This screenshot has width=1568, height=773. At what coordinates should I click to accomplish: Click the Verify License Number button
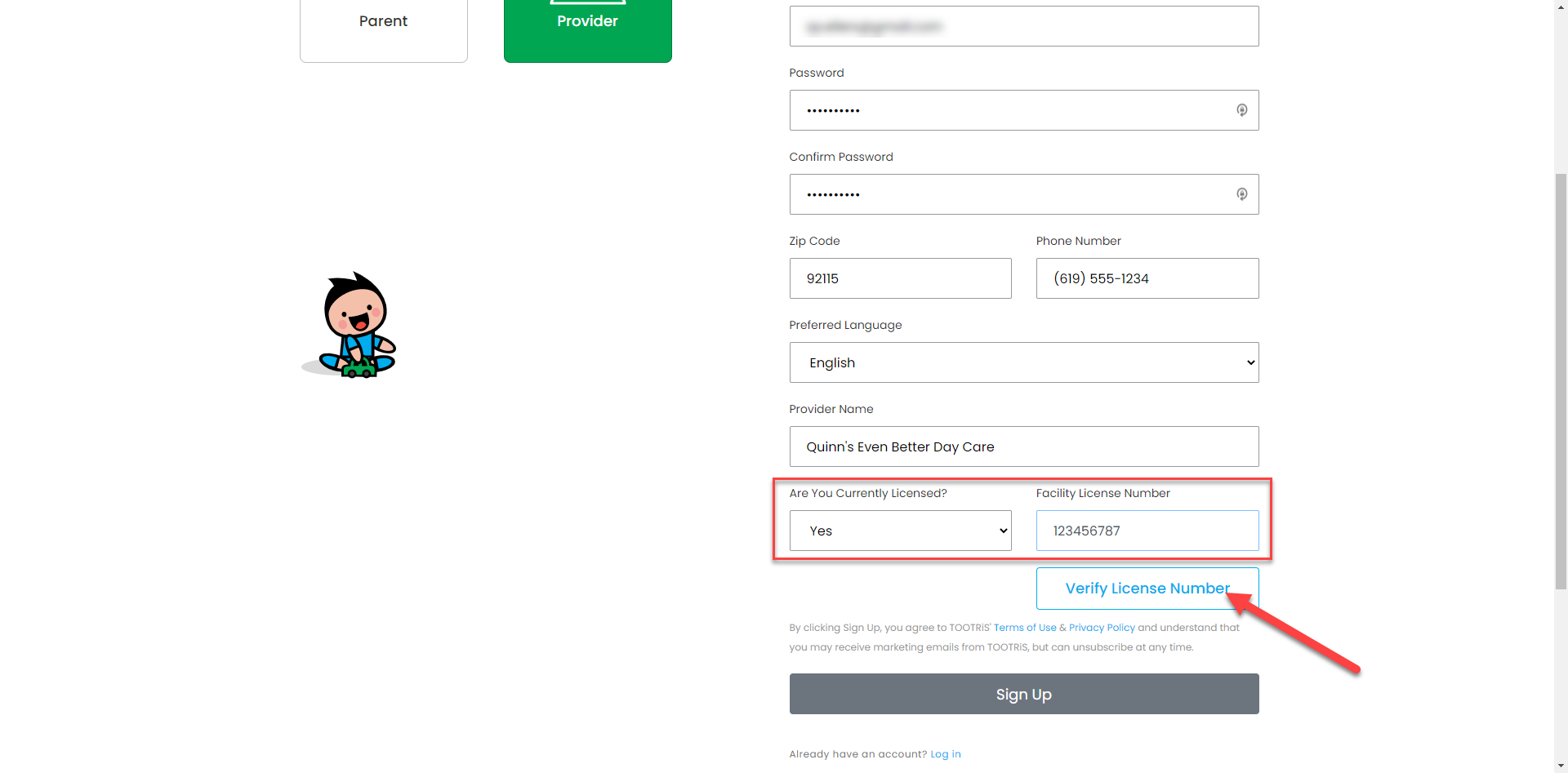point(1146,589)
